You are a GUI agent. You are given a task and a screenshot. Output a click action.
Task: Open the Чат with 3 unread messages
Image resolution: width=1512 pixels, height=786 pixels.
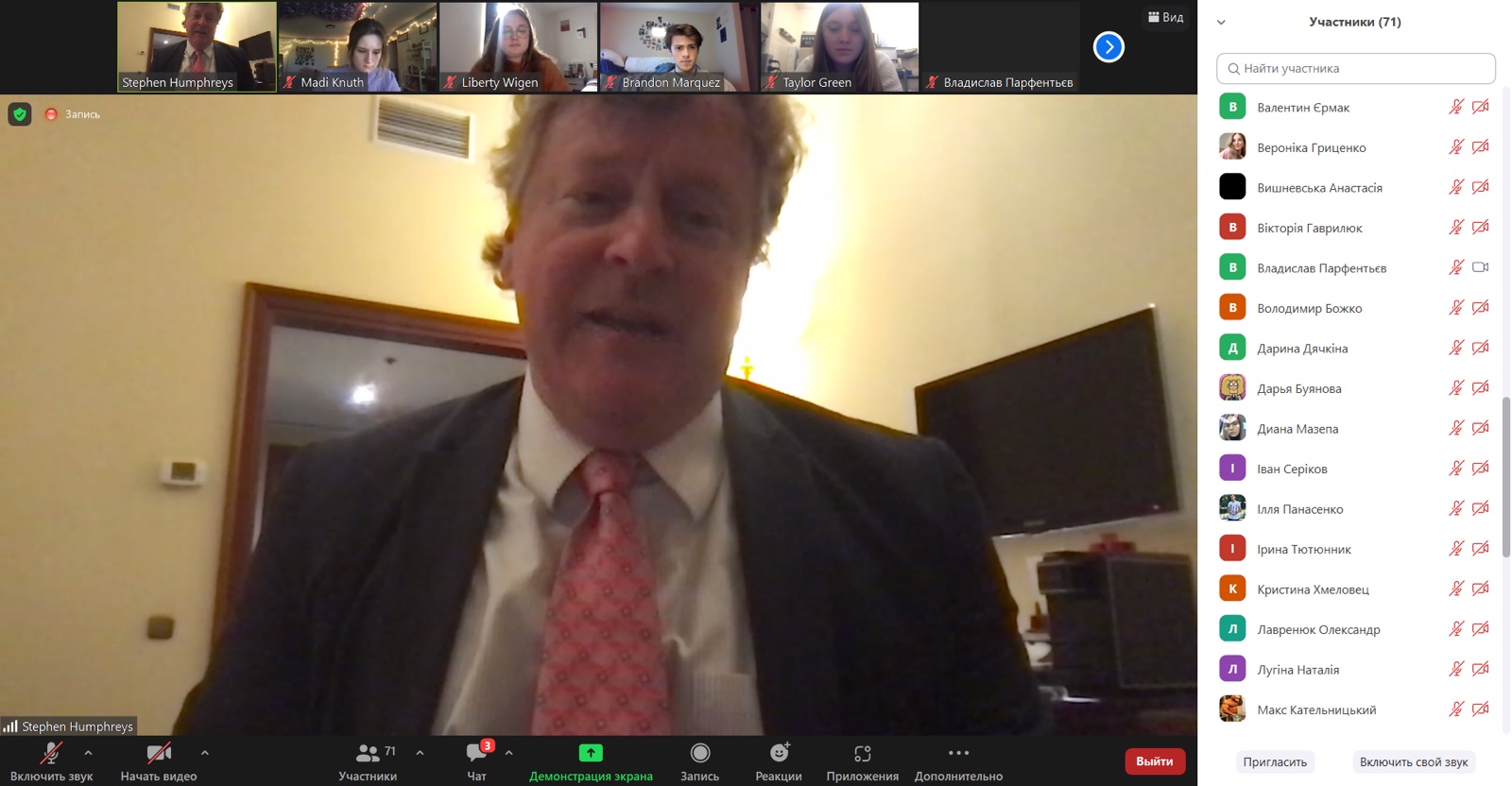pyautogui.click(x=476, y=761)
